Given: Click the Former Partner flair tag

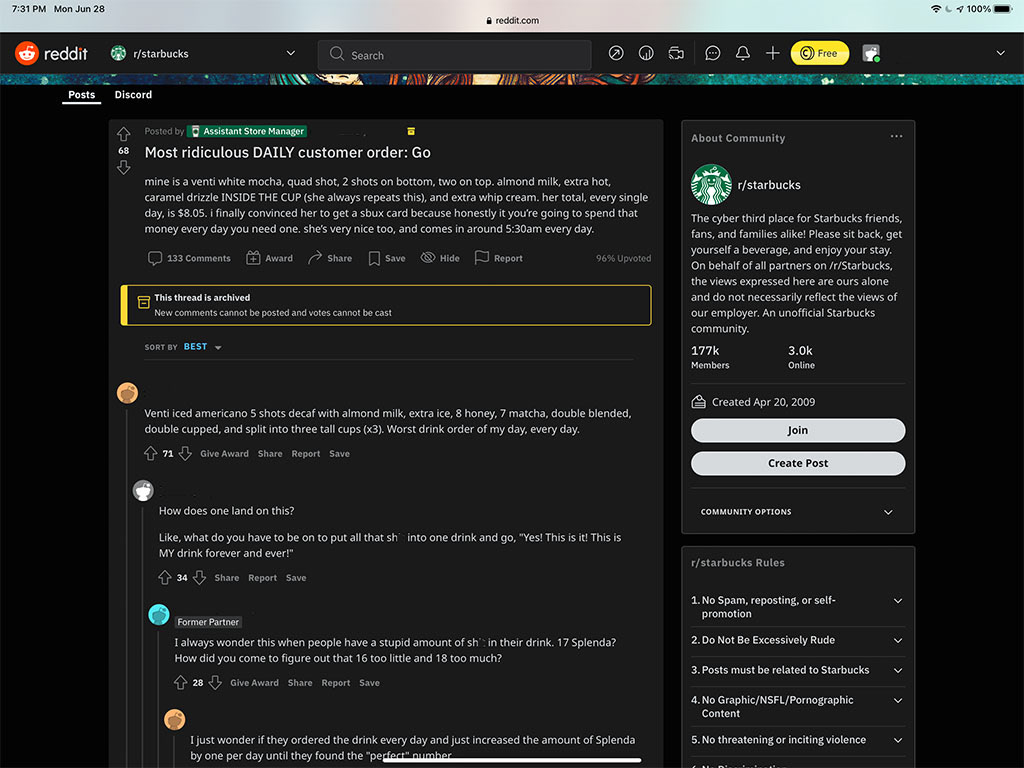Looking at the screenshot, I should pyautogui.click(x=208, y=622).
